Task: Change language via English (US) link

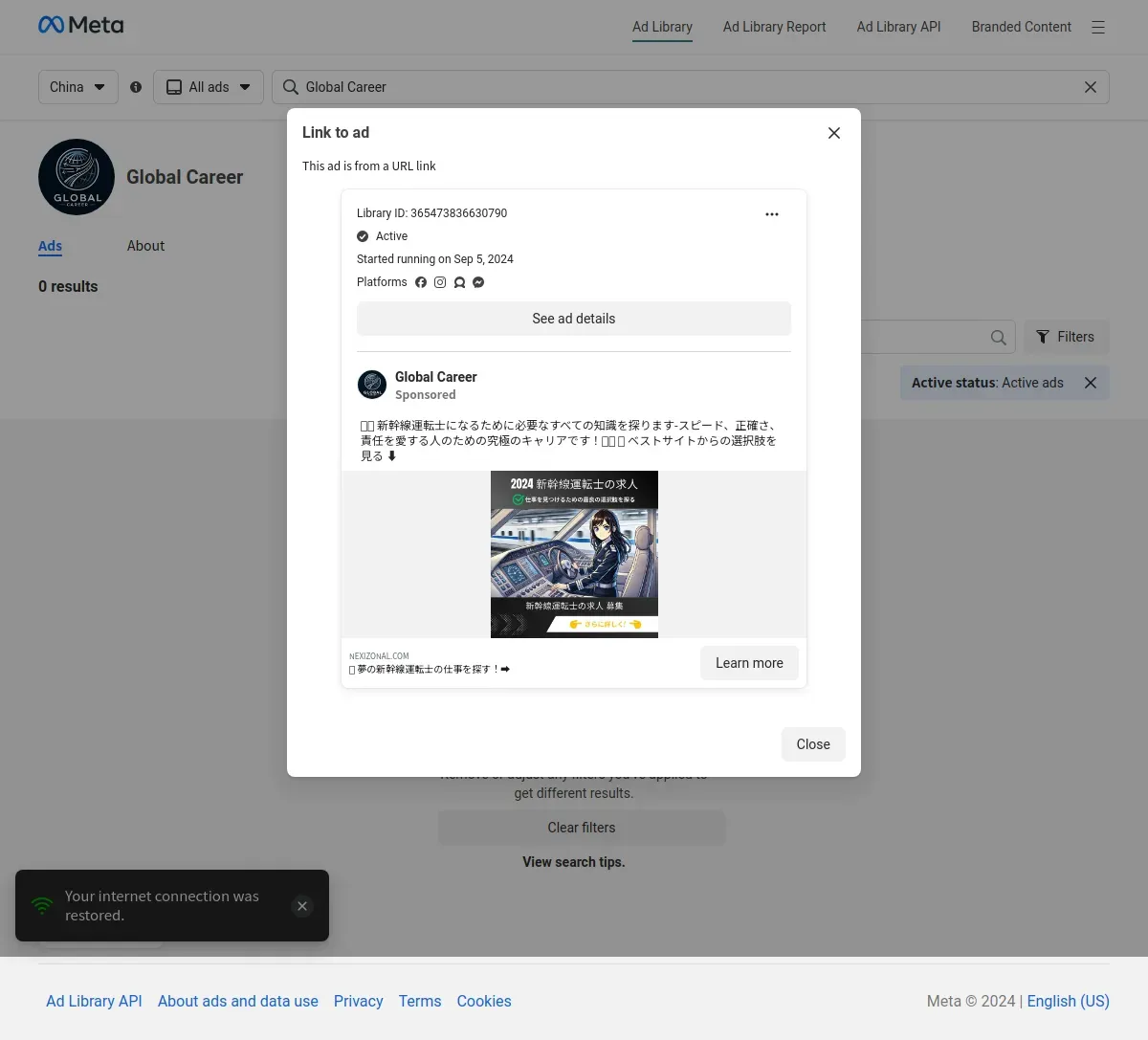Action: (x=1069, y=1001)
